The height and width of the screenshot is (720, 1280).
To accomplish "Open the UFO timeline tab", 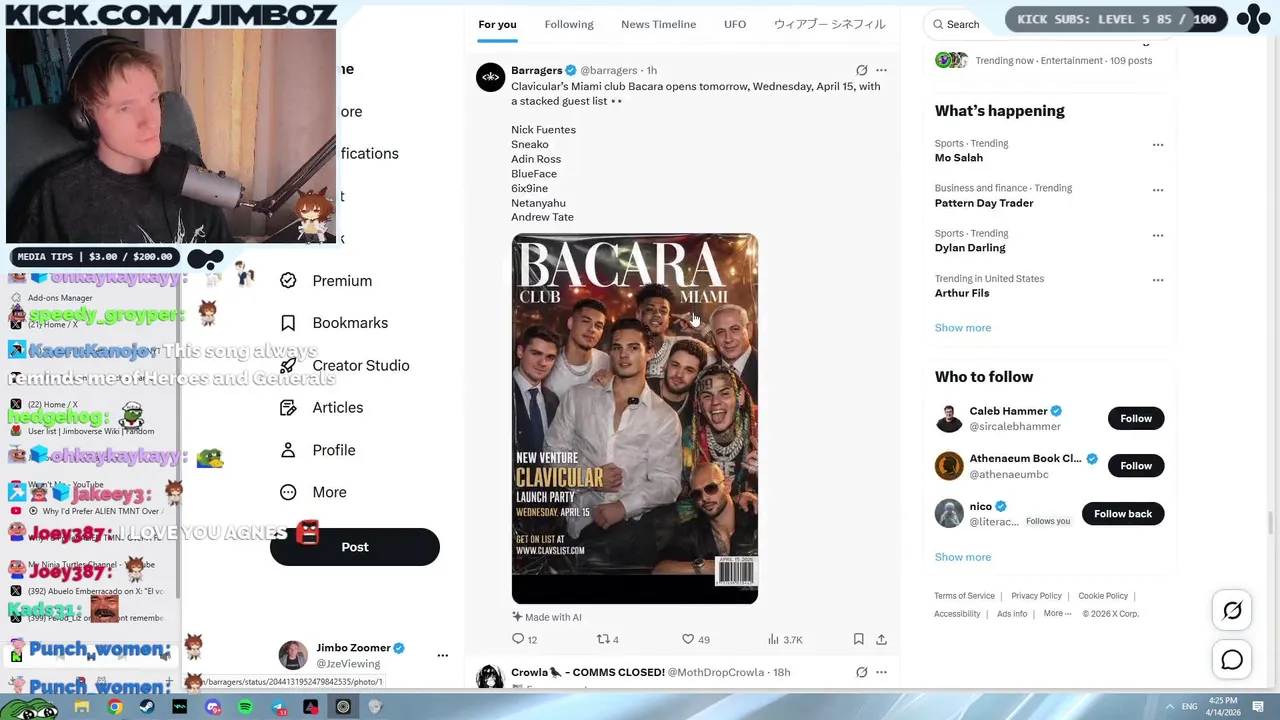I will point(735,24).
